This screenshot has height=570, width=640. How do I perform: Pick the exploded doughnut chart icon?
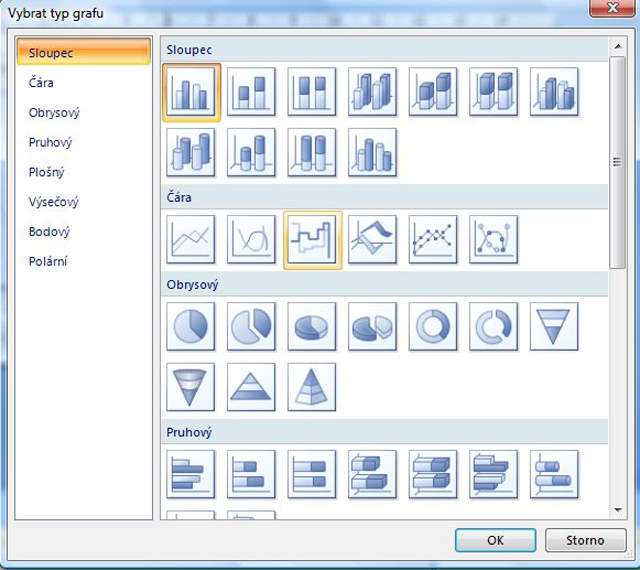coord(493,326)
